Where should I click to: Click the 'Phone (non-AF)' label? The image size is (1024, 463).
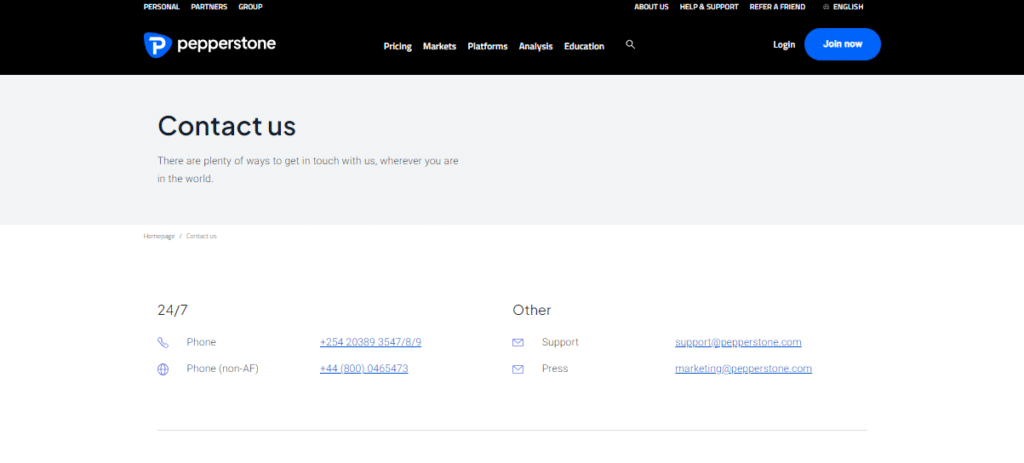click(x=223, y=369)
